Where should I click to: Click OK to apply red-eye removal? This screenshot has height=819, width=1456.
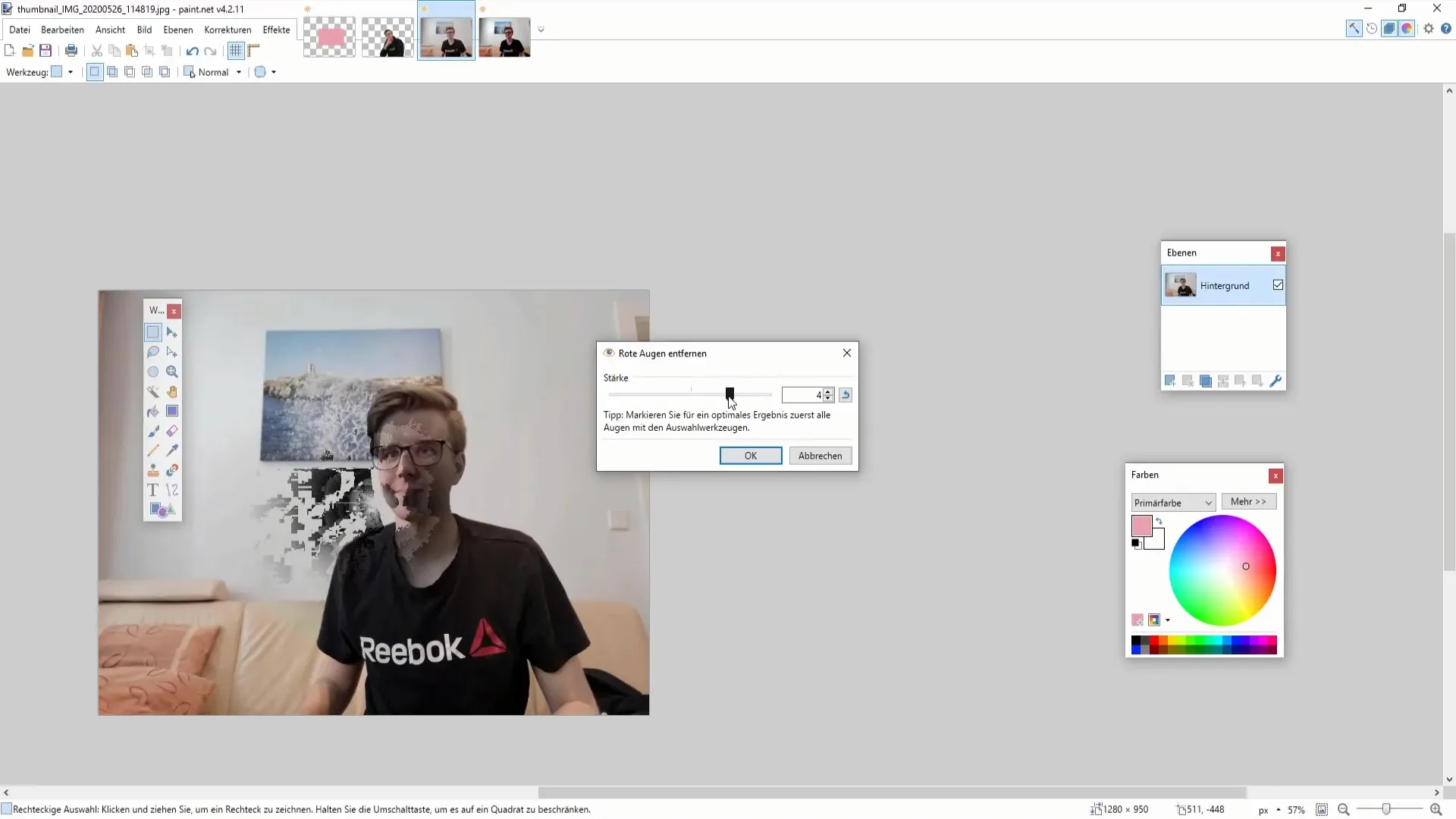[750, 456]
